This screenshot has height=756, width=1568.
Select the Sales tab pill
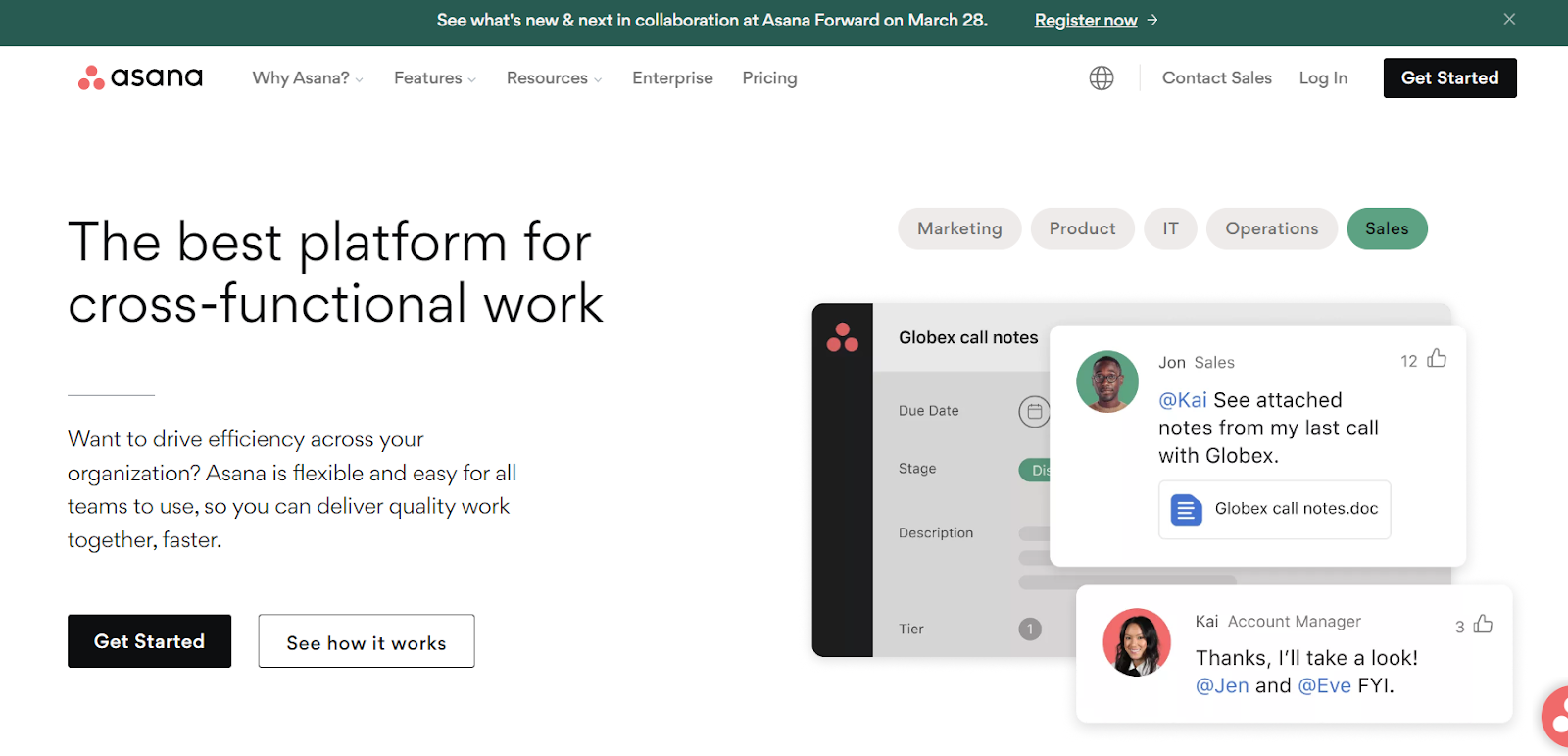click(1387, 228)
